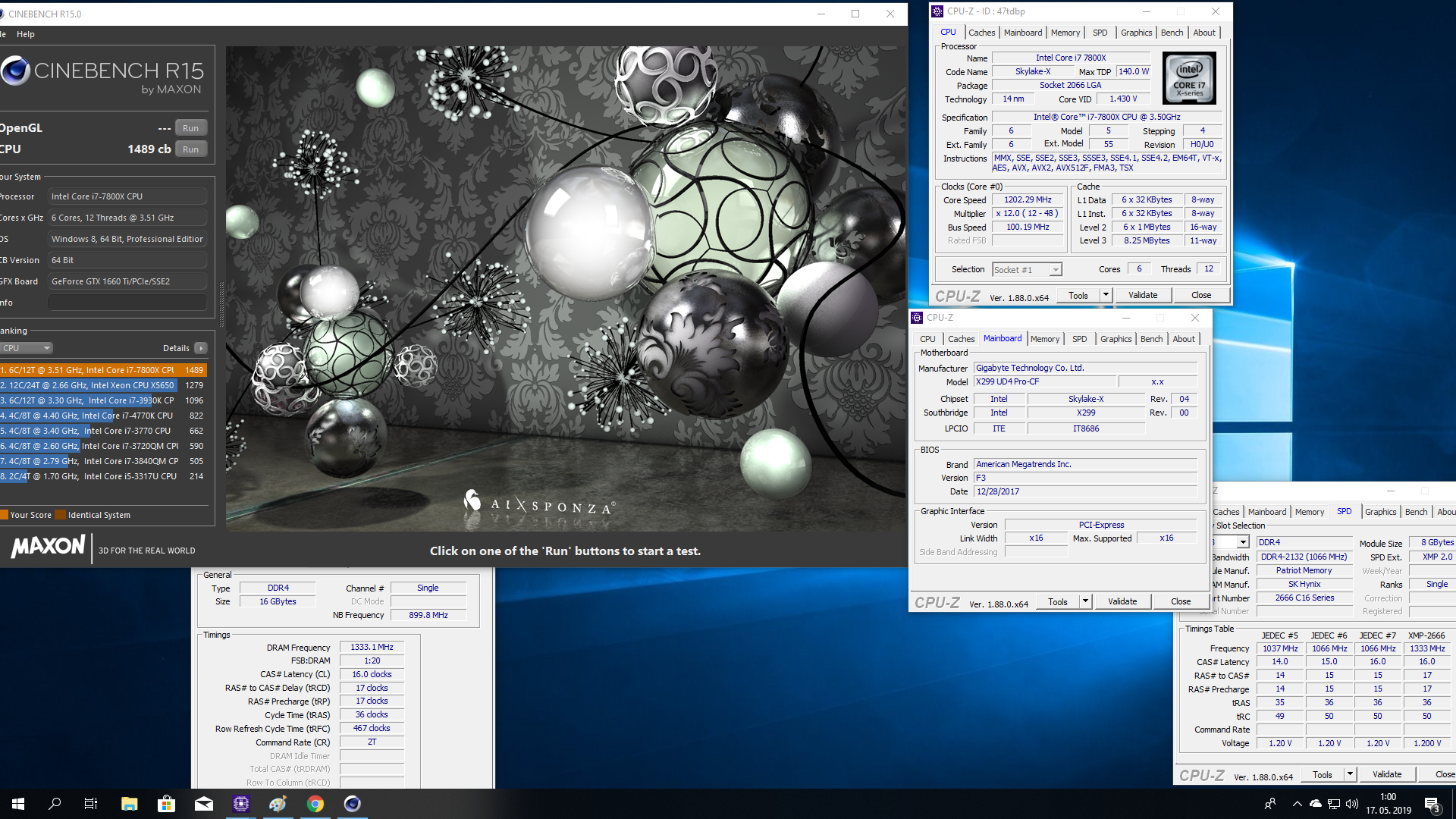Switch to Caches tab in top CPU-Z window
1456x819 pixels.
[981, 33]
